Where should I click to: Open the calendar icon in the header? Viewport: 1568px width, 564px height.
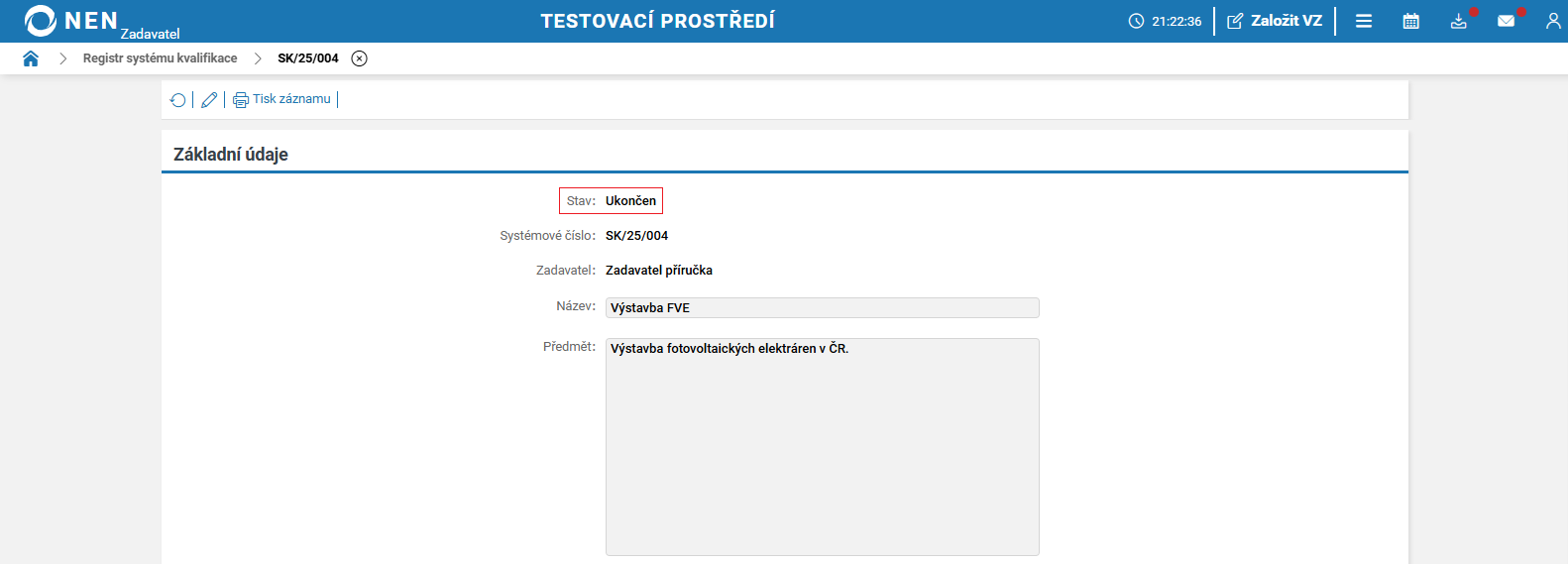[x=1411, y=21]
